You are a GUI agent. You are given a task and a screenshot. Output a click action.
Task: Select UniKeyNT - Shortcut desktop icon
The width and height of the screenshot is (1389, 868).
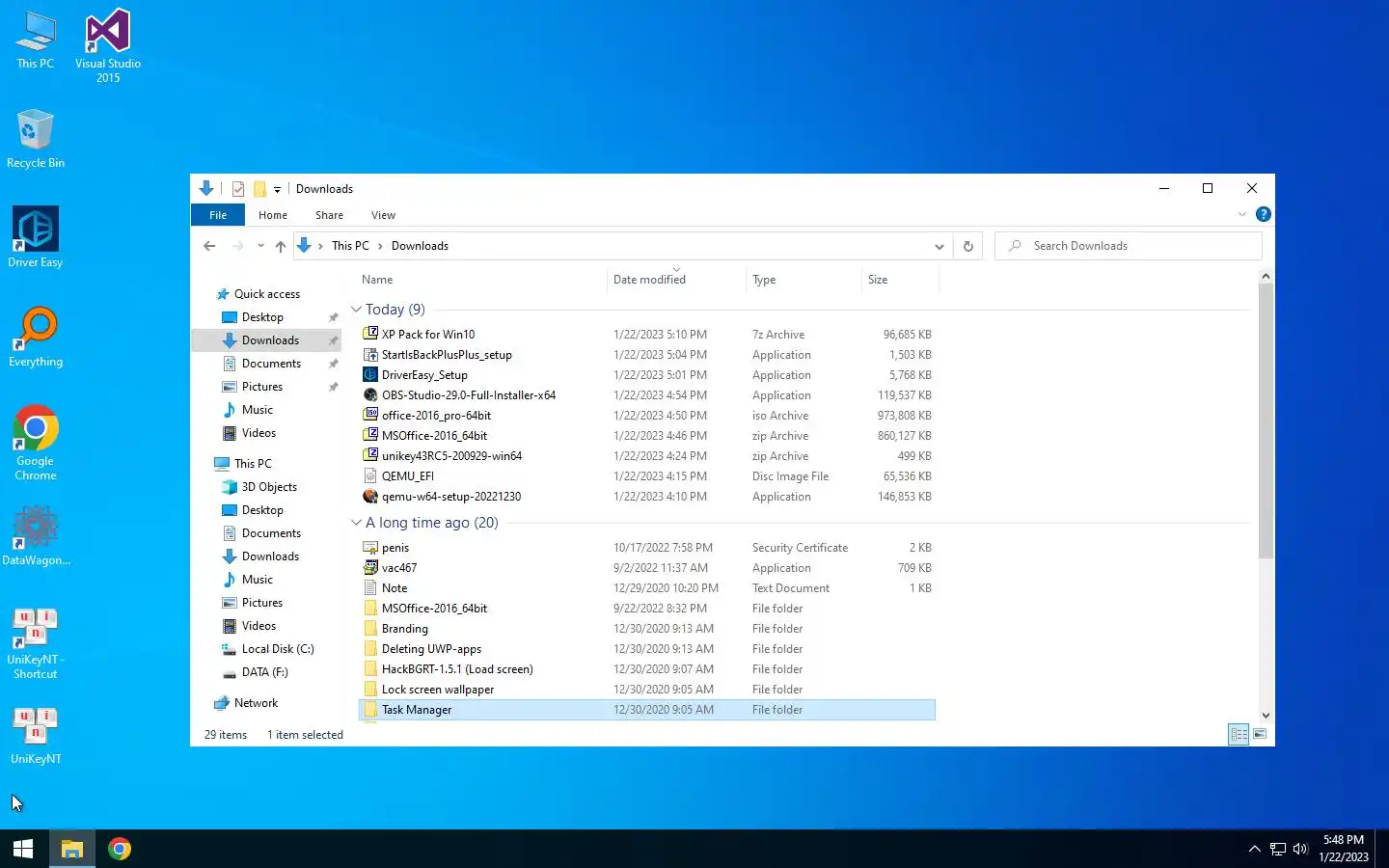click(x=36, y=643)
